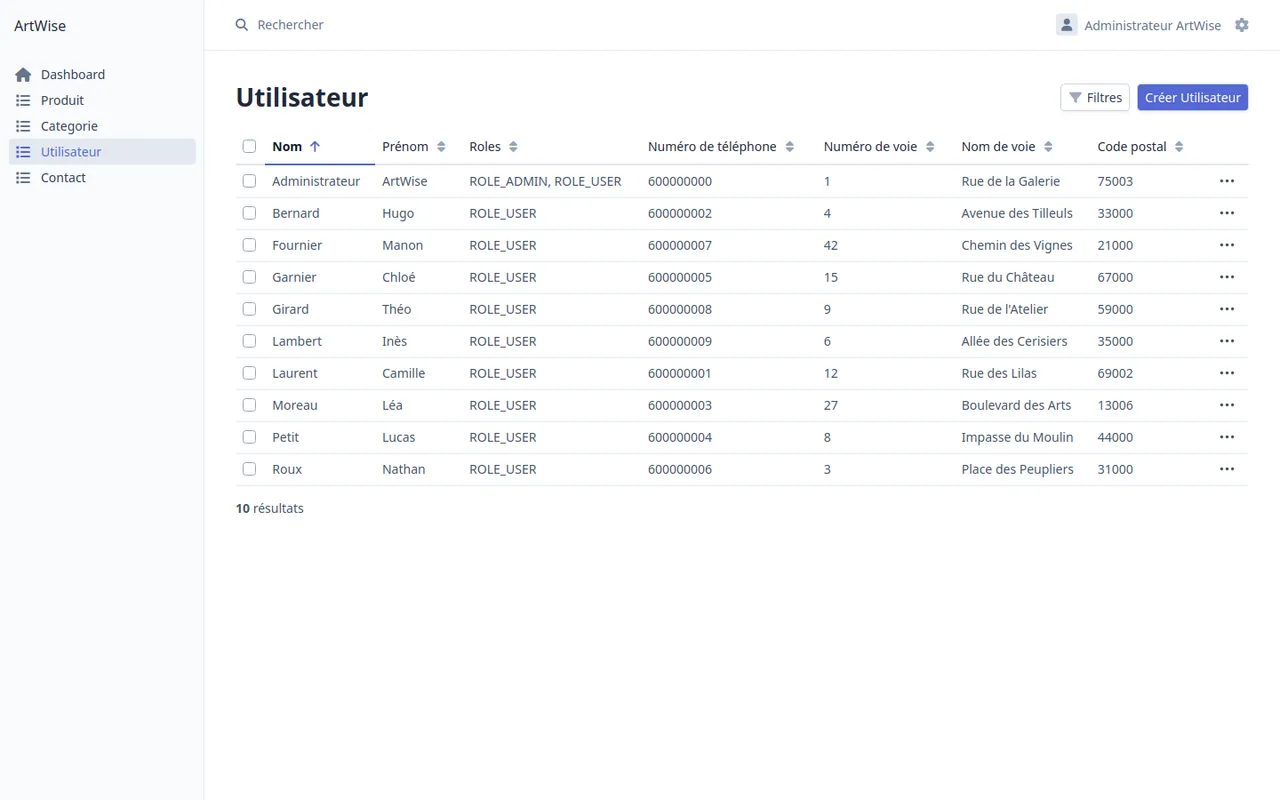Open actions menu for Roux row
Image resolution: width=1280 pixels, height=800 pixels.
click(x=1227, y=470)
